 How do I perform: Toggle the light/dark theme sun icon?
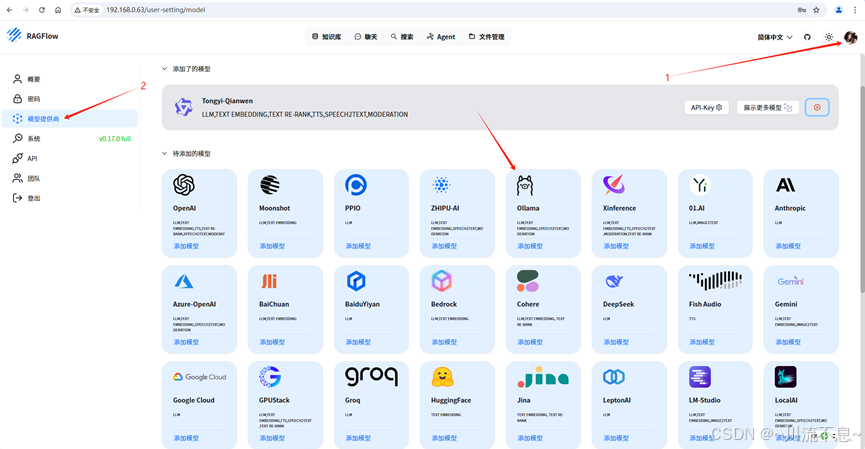pyautogui.click(x=829, y=37)
